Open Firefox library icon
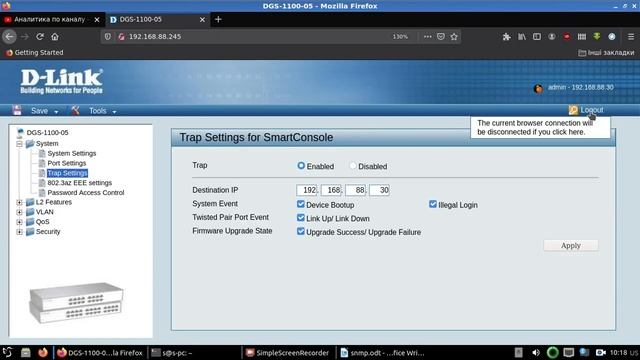640x360 pixels. (522, 37)
